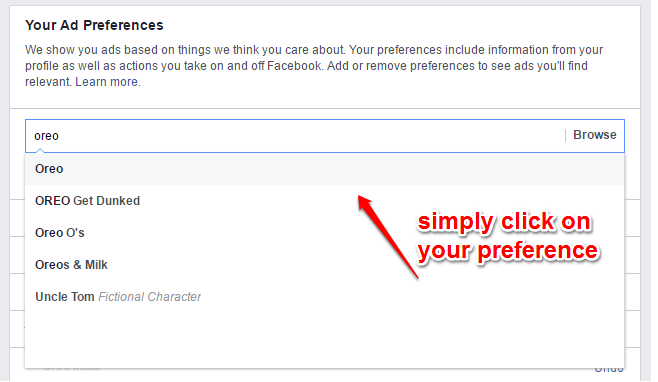The height and width of the screenshot is (382, 658).
Task: Click the red simply click on text
Action: coord(504,221)
